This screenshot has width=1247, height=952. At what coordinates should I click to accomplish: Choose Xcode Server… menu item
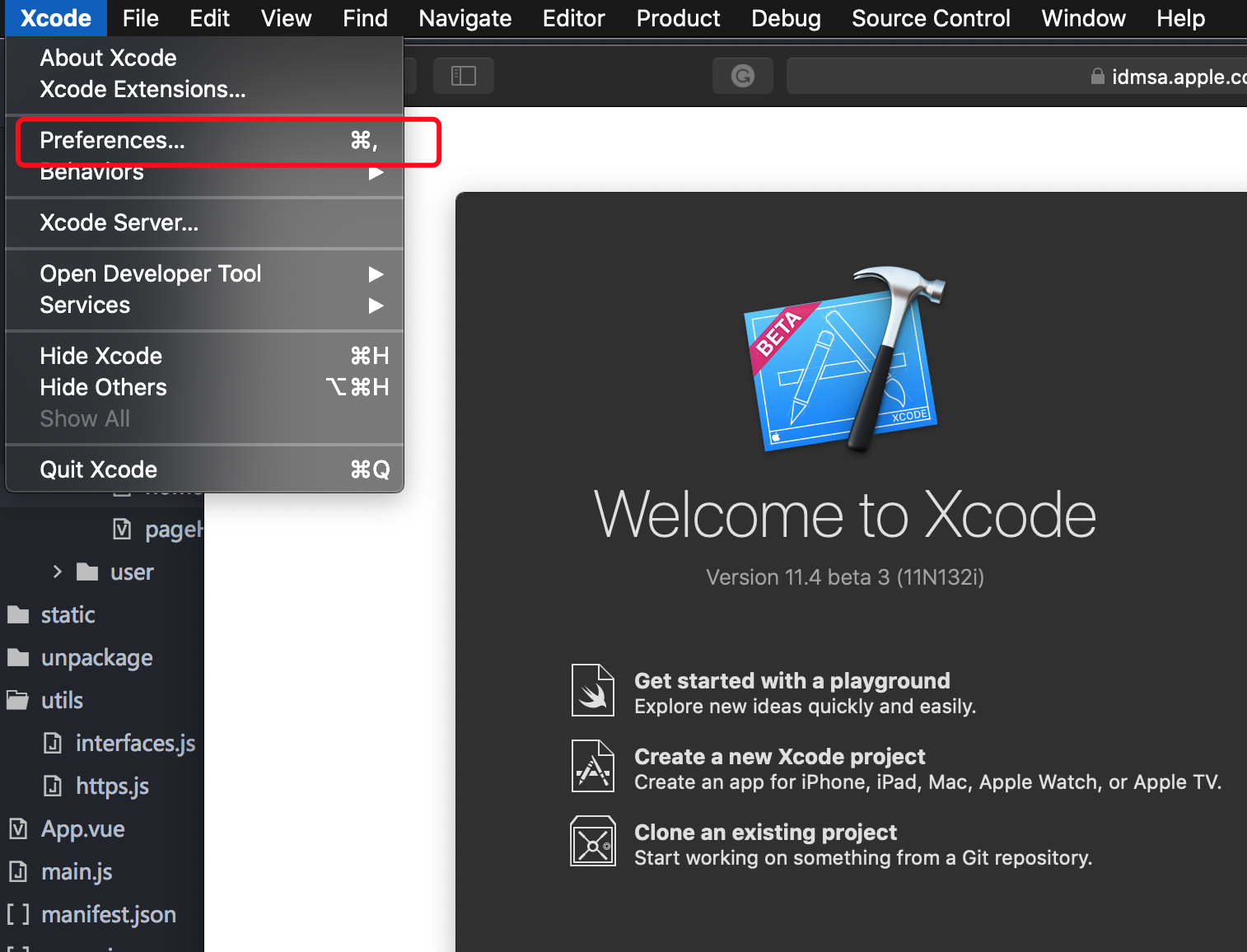[204, 222]
